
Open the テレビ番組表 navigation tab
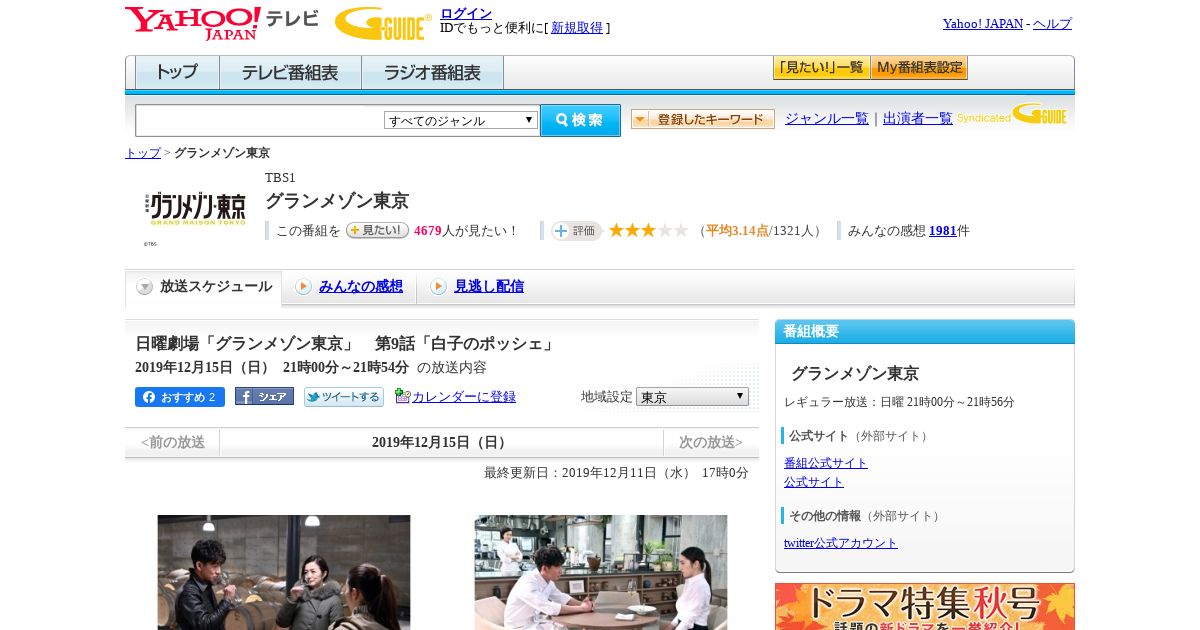click(290, 73)
